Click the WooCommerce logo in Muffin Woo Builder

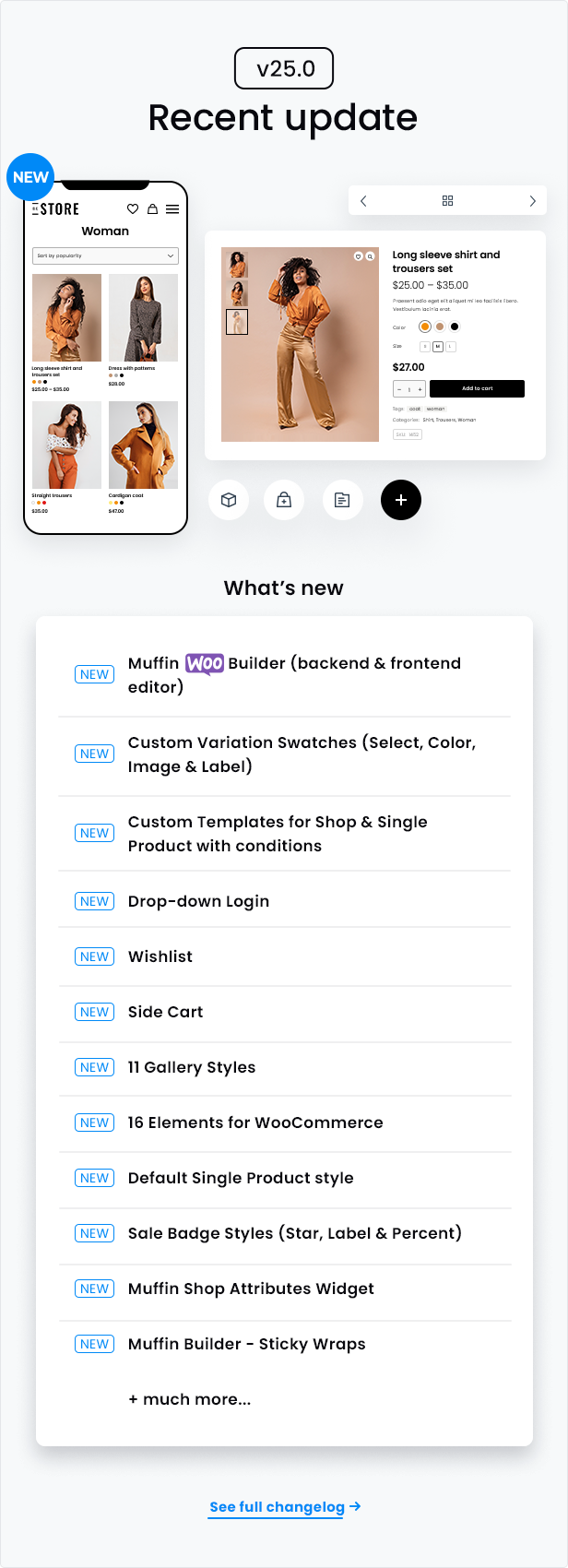click(x=203, y=663)
